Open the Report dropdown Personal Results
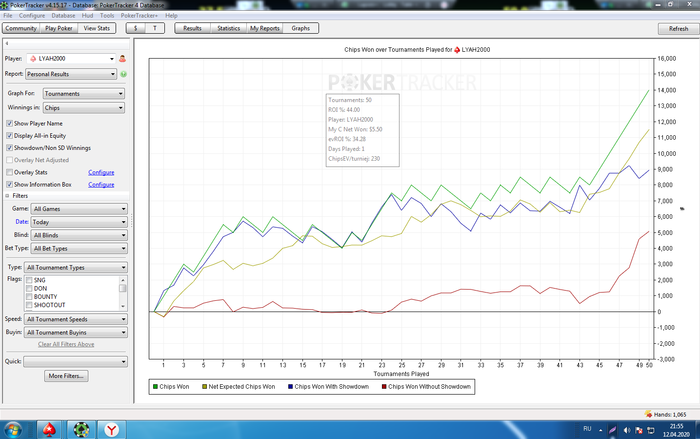The image size is (700, 439). [x=71, y=74]
